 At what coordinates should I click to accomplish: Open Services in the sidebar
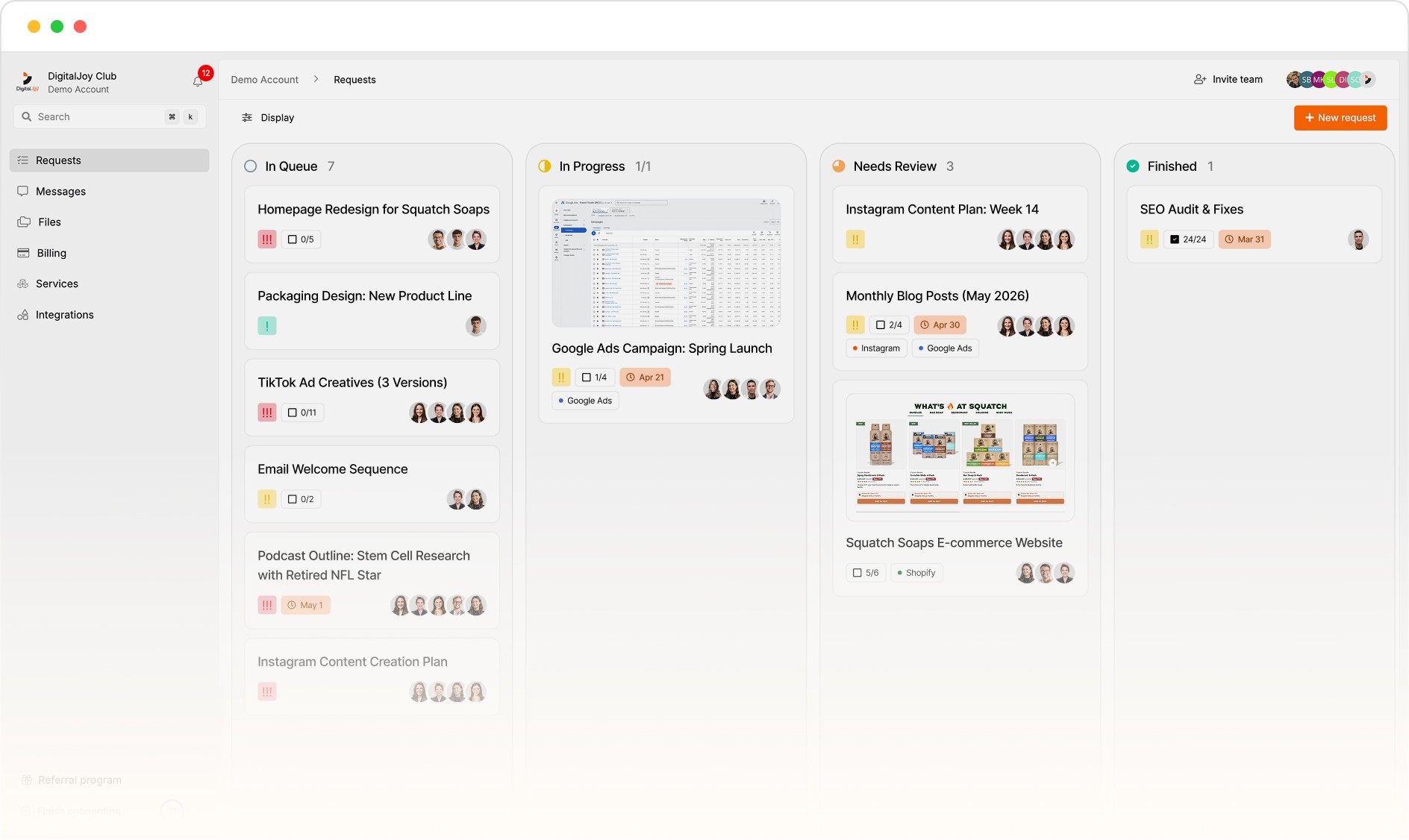coord(109,283)
